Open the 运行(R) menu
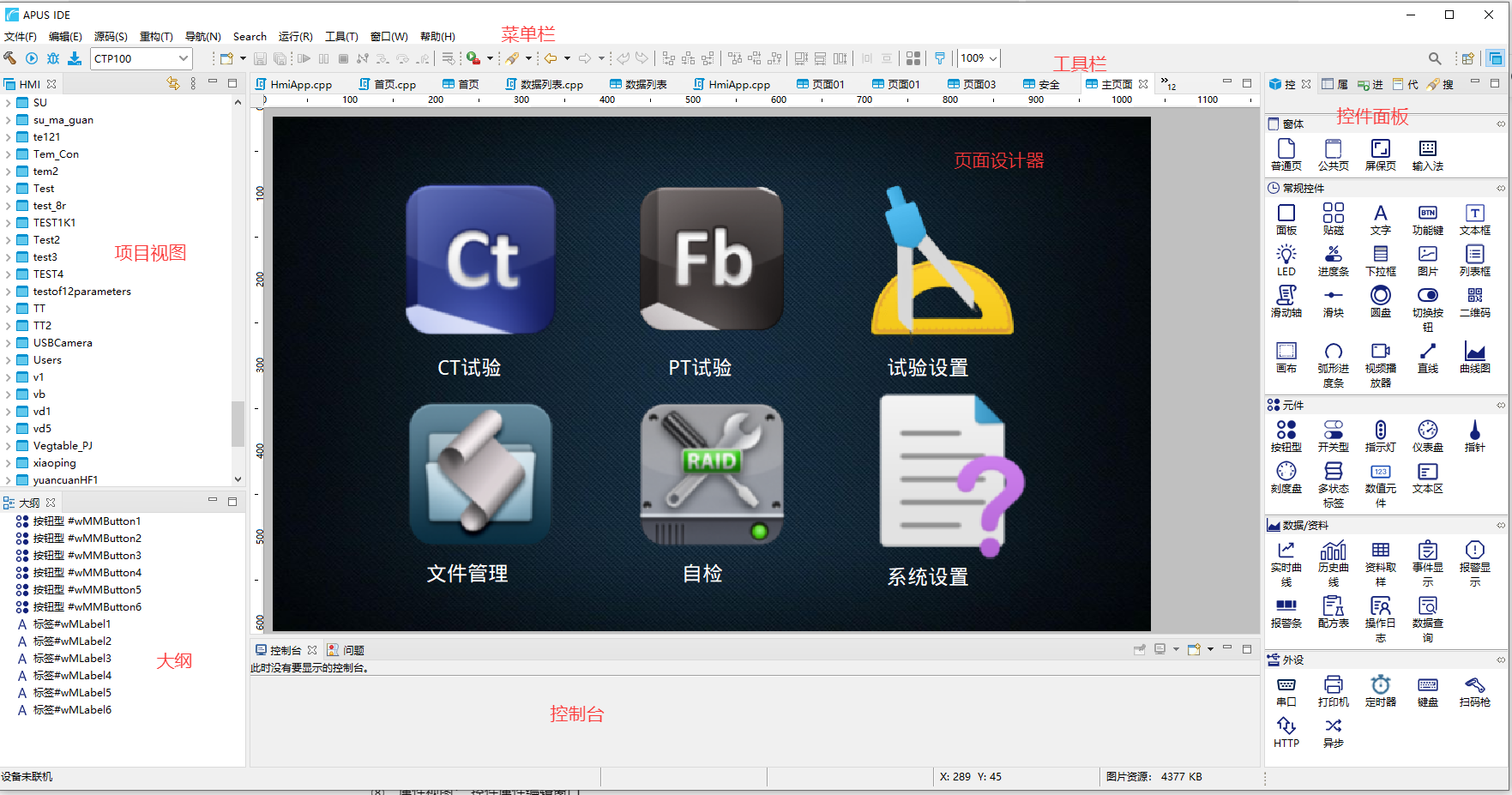 click(295, 36)
